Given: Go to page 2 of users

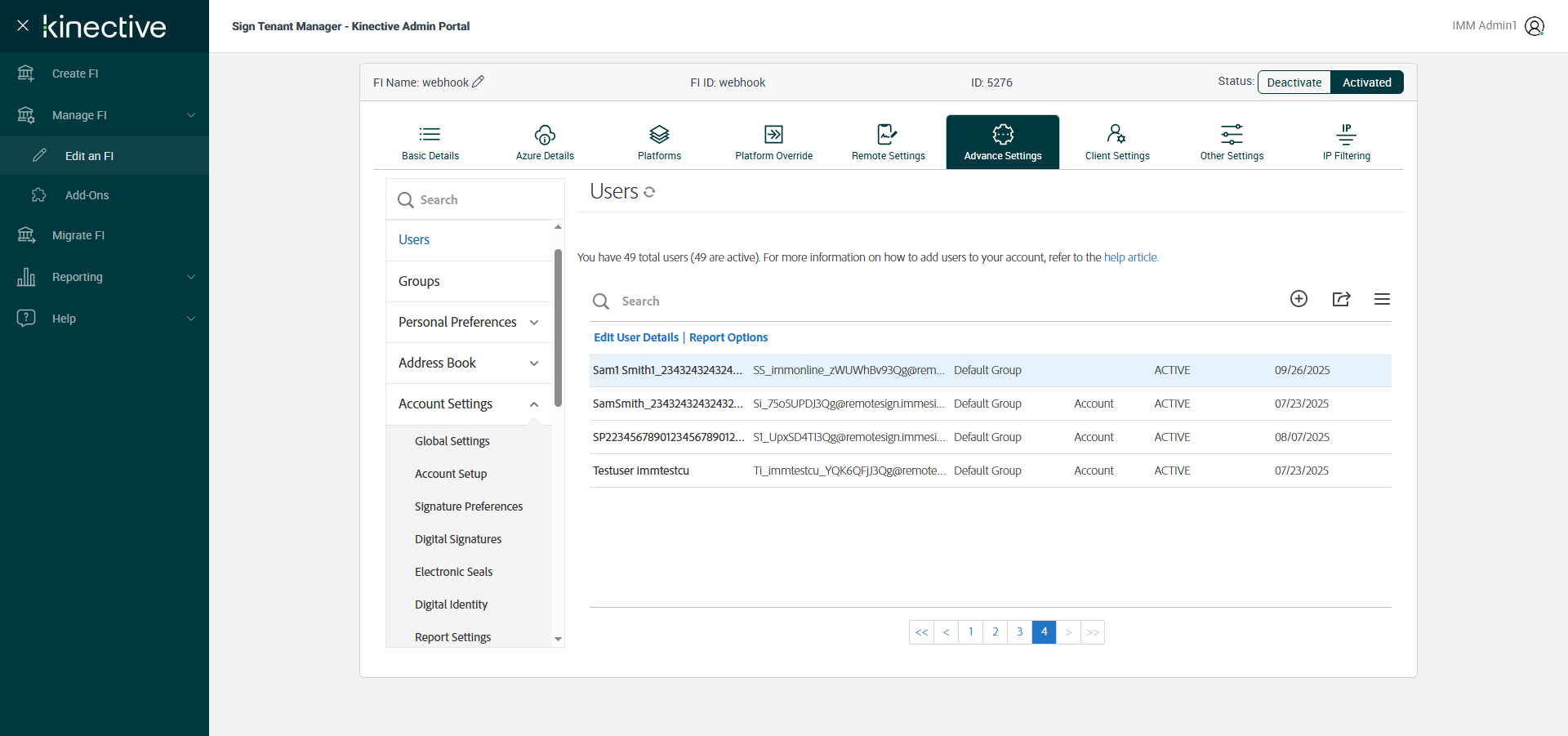Looking at the screenshot, I should [995, 631].
